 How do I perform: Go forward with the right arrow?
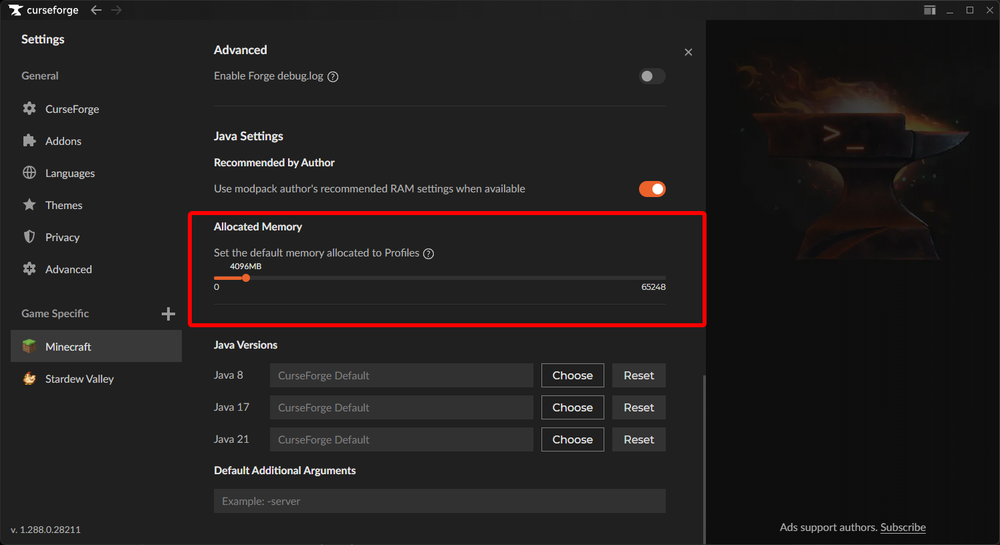pyautogui.click(x=116, y=10)
